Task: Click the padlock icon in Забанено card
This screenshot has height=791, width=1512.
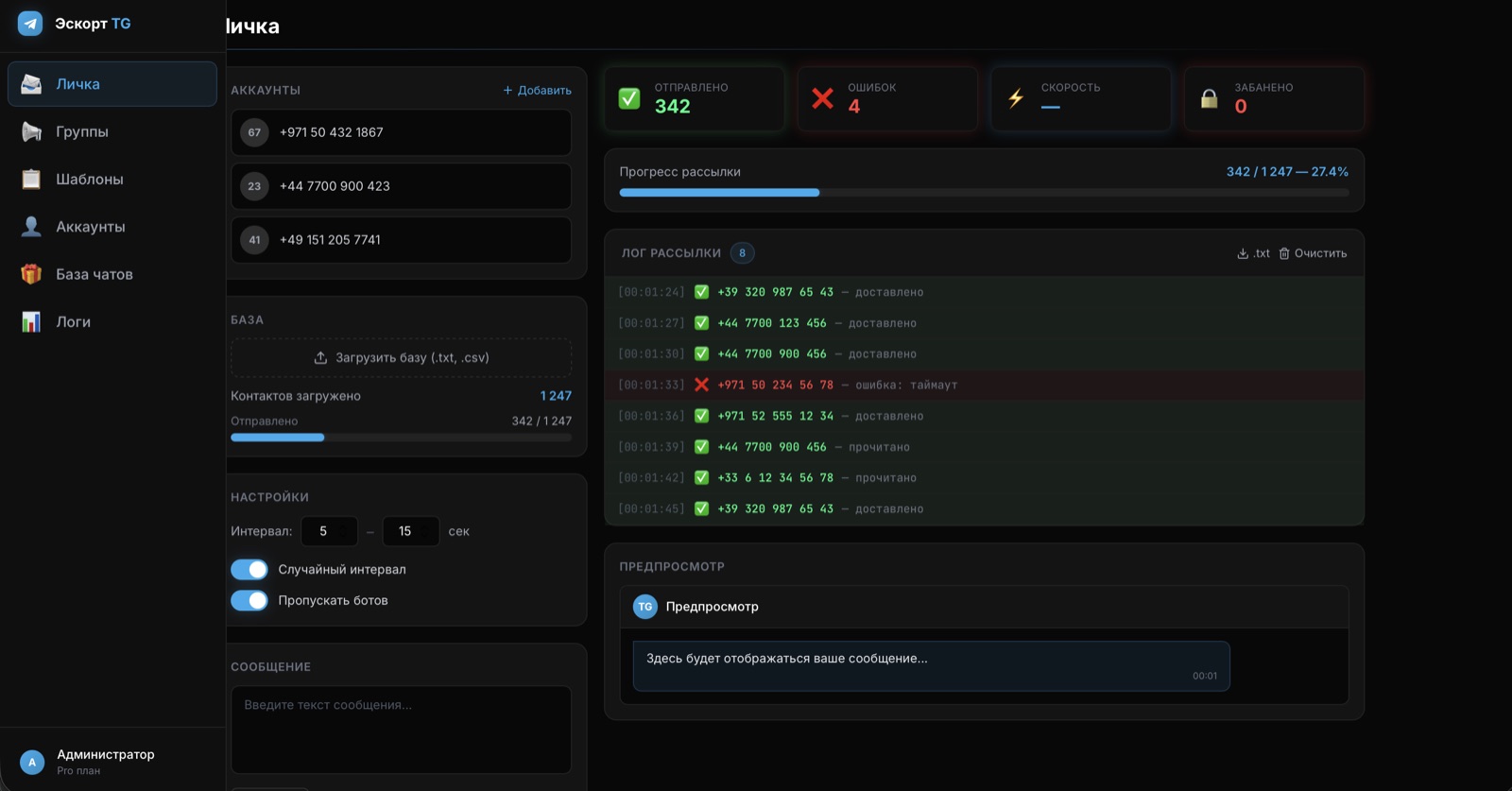Action: (1210, 98)
